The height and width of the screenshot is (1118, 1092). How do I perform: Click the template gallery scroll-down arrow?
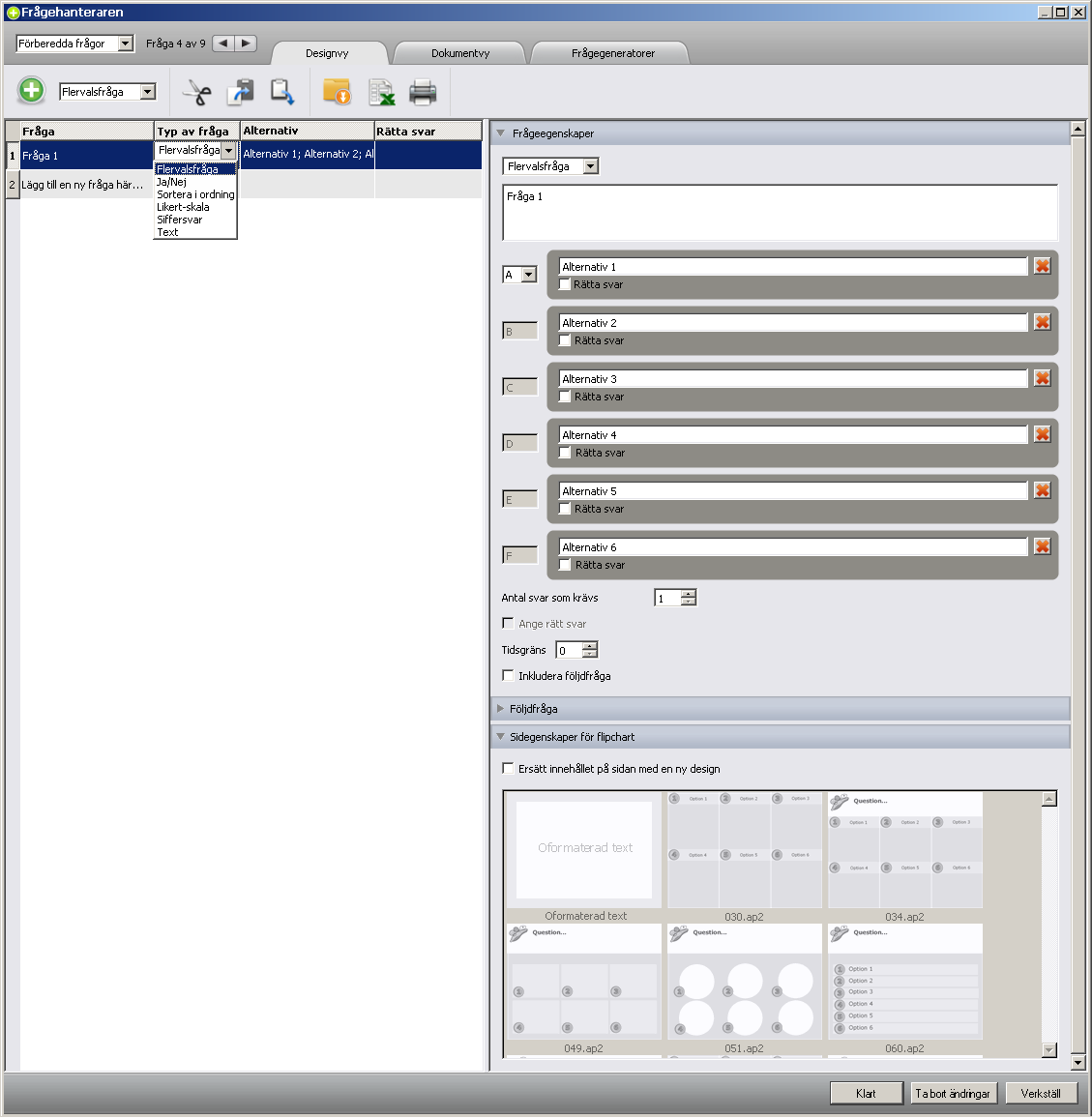click(1048, 1049)
